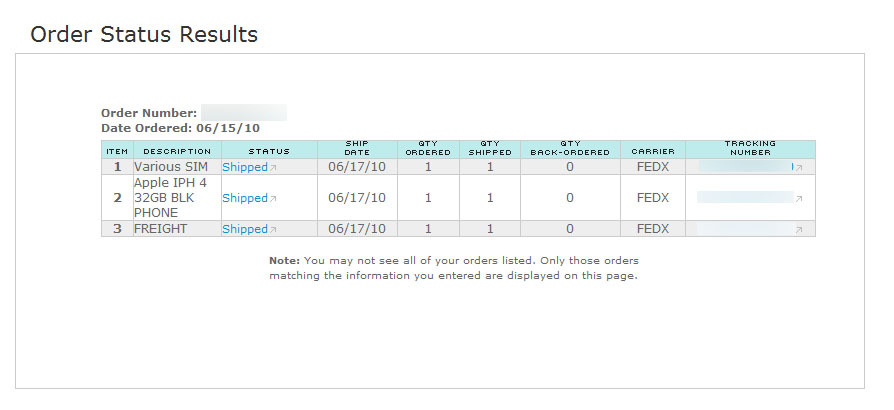Open tracking number for Apple IPH 4 phone
This screenshot has height=410, width=894.
coord(745,198)
